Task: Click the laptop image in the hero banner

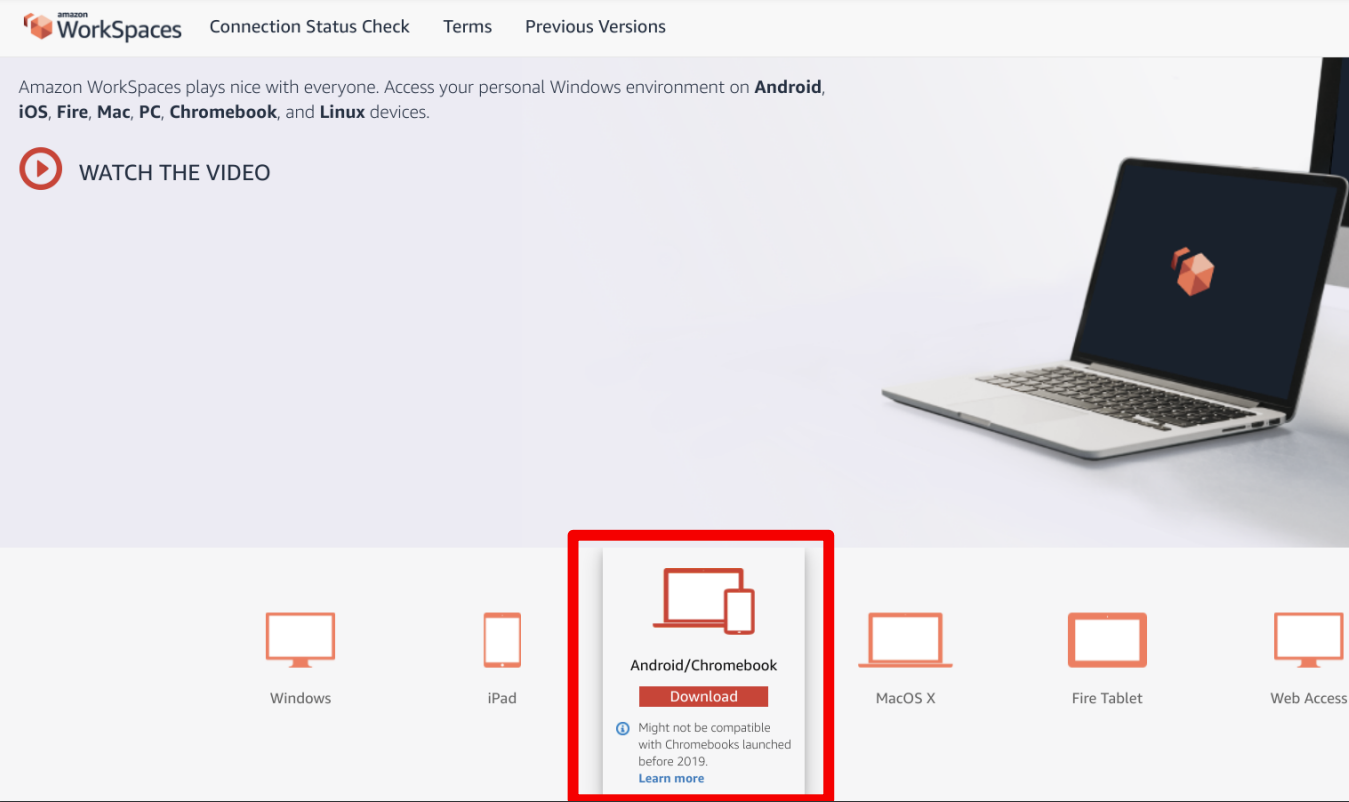Action: (x=1115, y=310)
